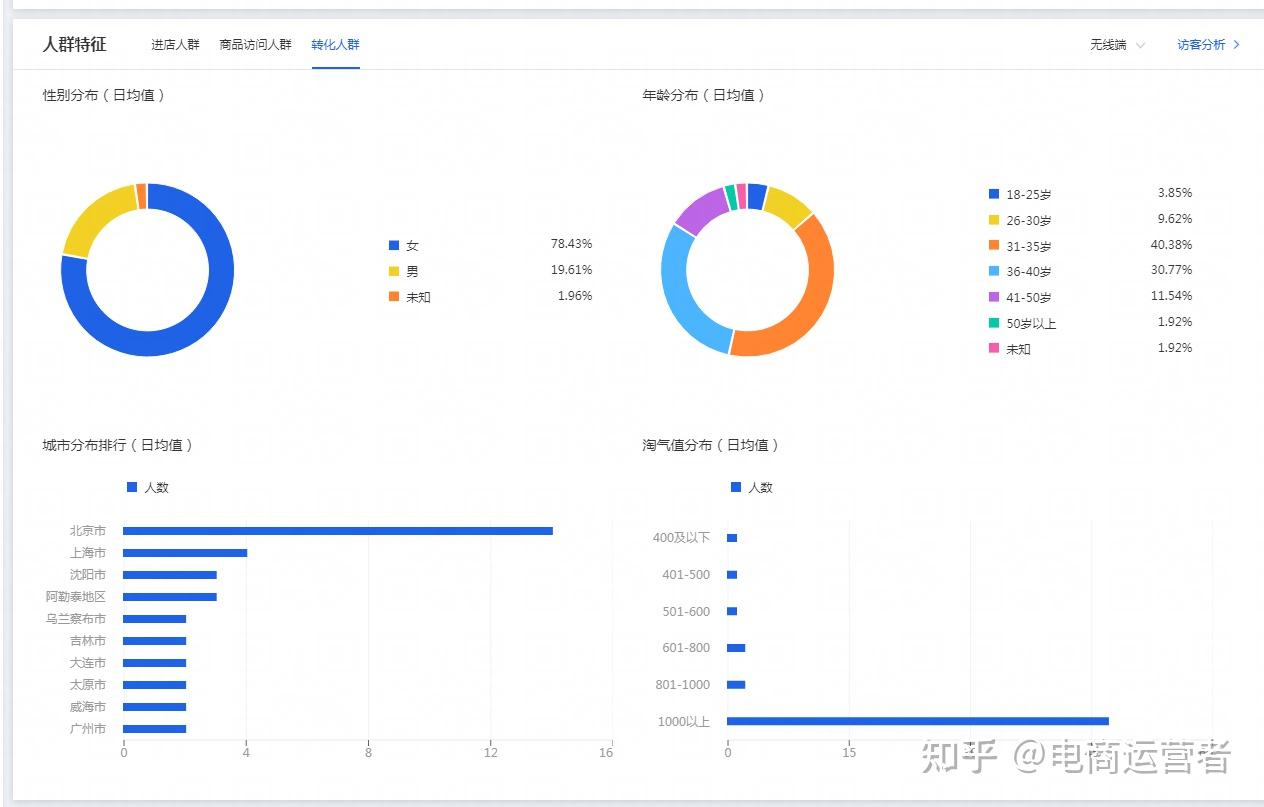Click the 601-800 bar
Viewport: 1264px width, 807px height.
736,648
